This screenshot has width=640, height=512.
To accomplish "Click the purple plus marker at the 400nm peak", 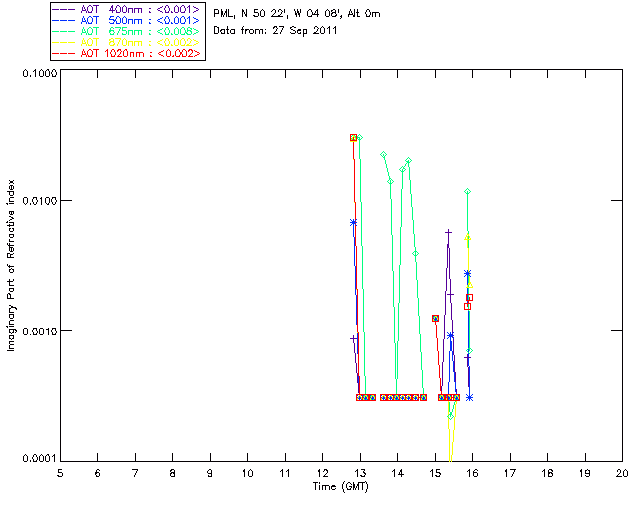I will (x=448, y=233).
